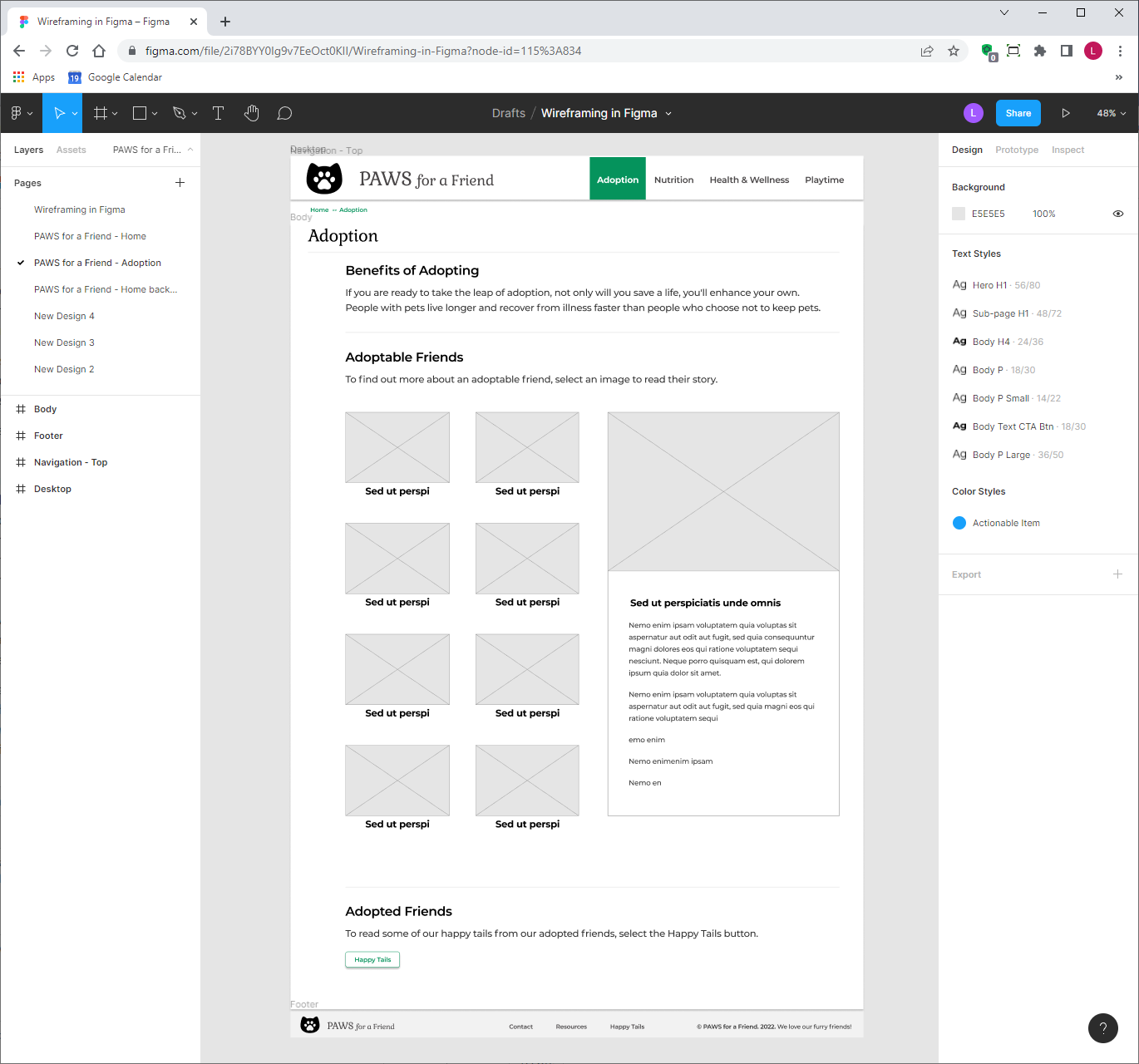
Task: Select the Text tool
Action: click(x=218, y=112)
